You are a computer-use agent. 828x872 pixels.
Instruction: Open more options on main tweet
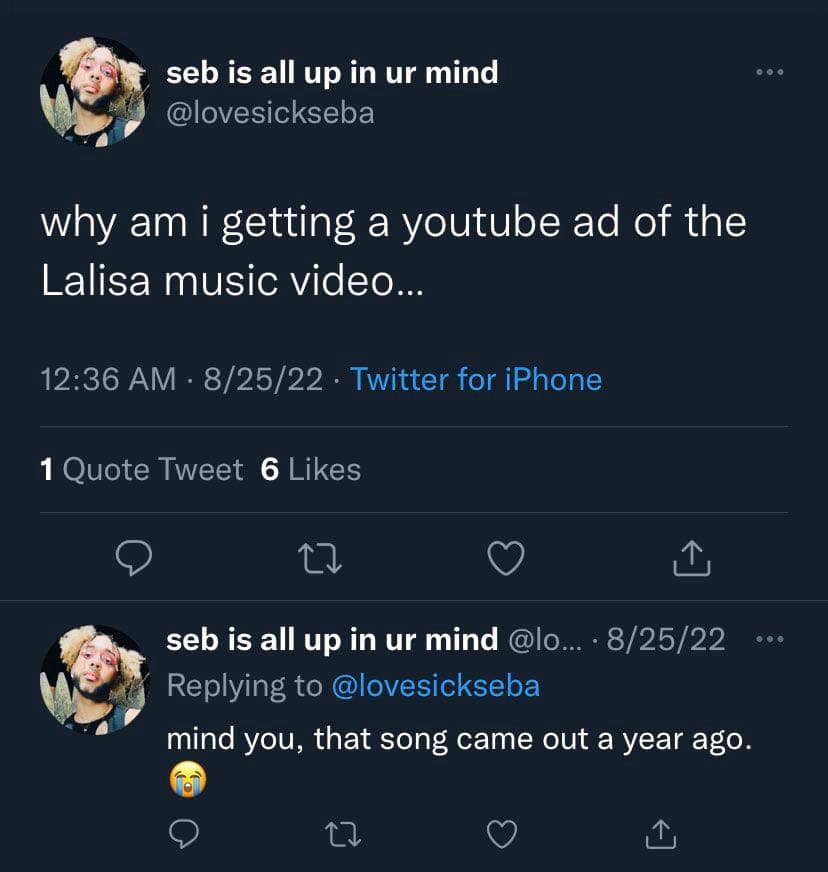pyautogui.click(x=770, y=72)
